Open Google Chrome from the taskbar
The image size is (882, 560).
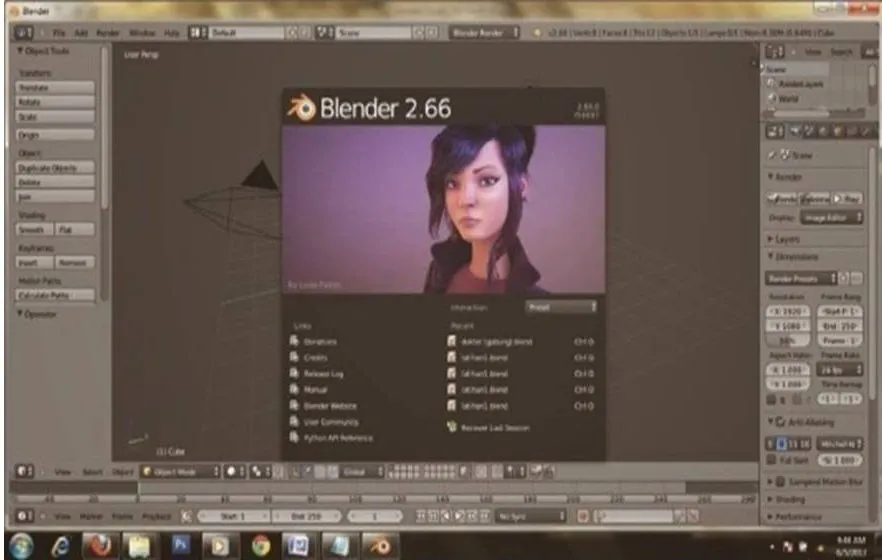click(260, 545)
